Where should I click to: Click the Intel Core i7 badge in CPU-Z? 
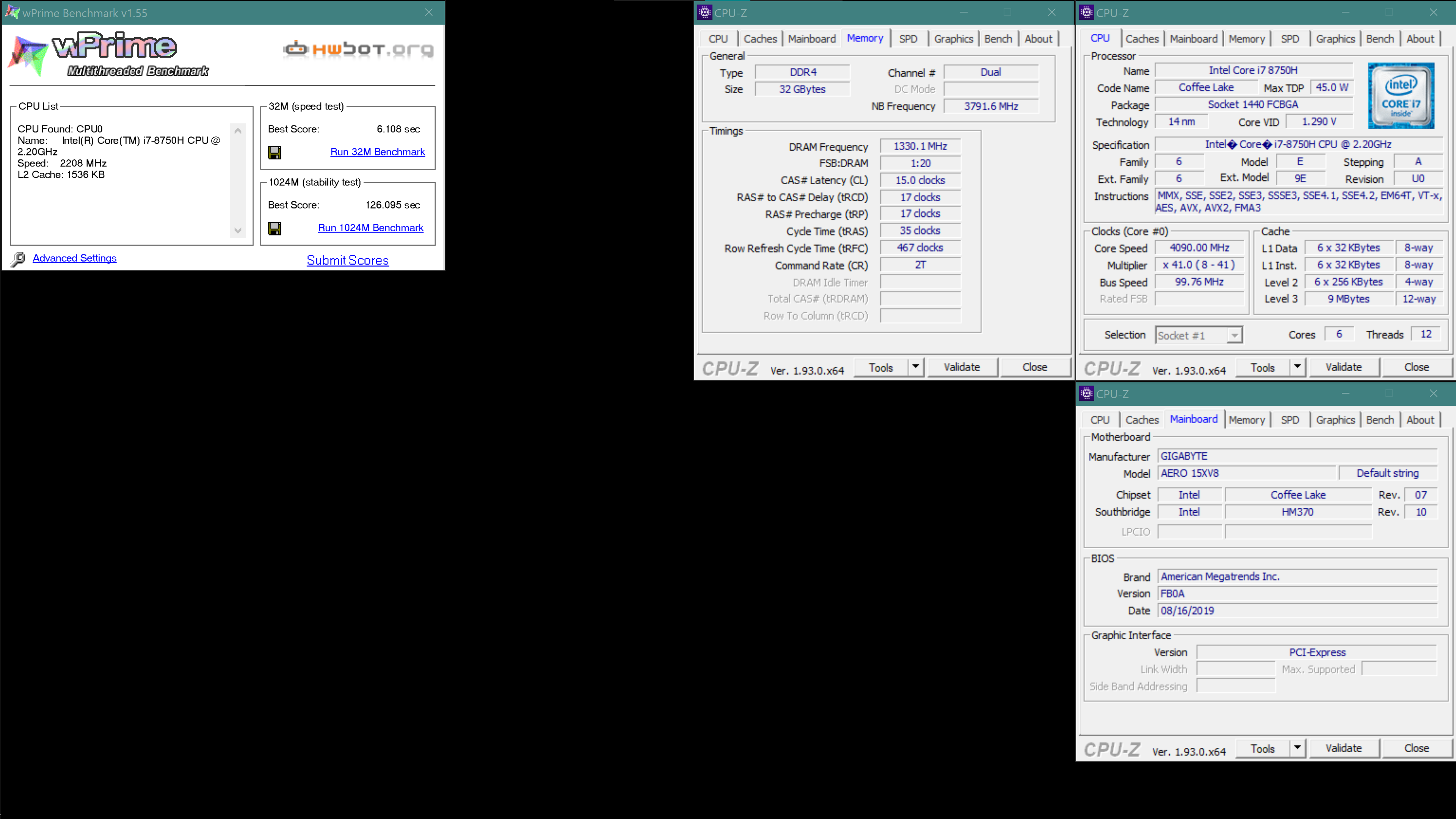click(x=1401, y=96)
